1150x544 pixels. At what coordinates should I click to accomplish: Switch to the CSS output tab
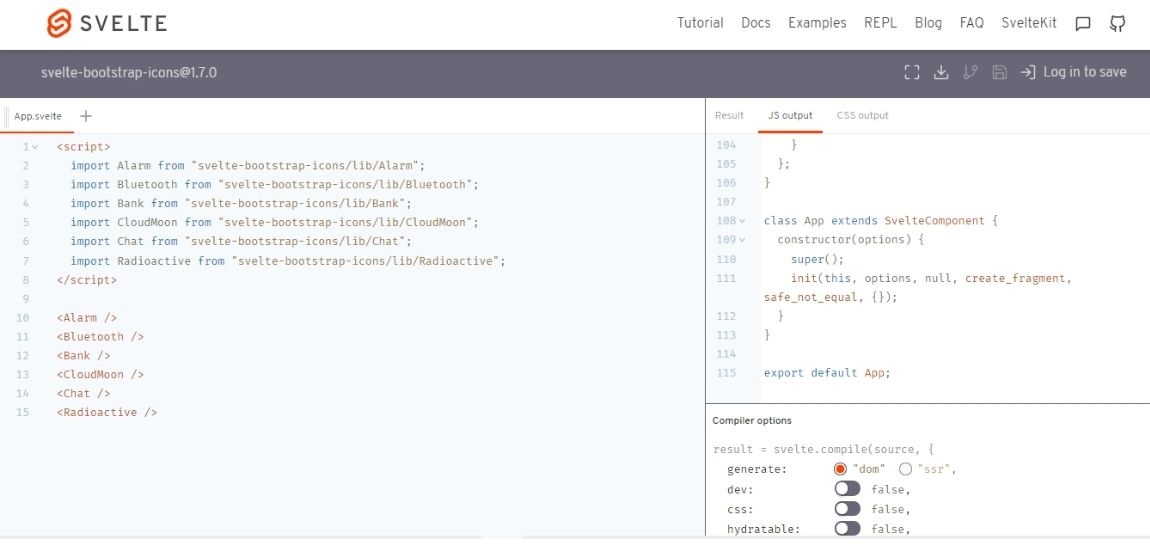[x=862, y=116]
